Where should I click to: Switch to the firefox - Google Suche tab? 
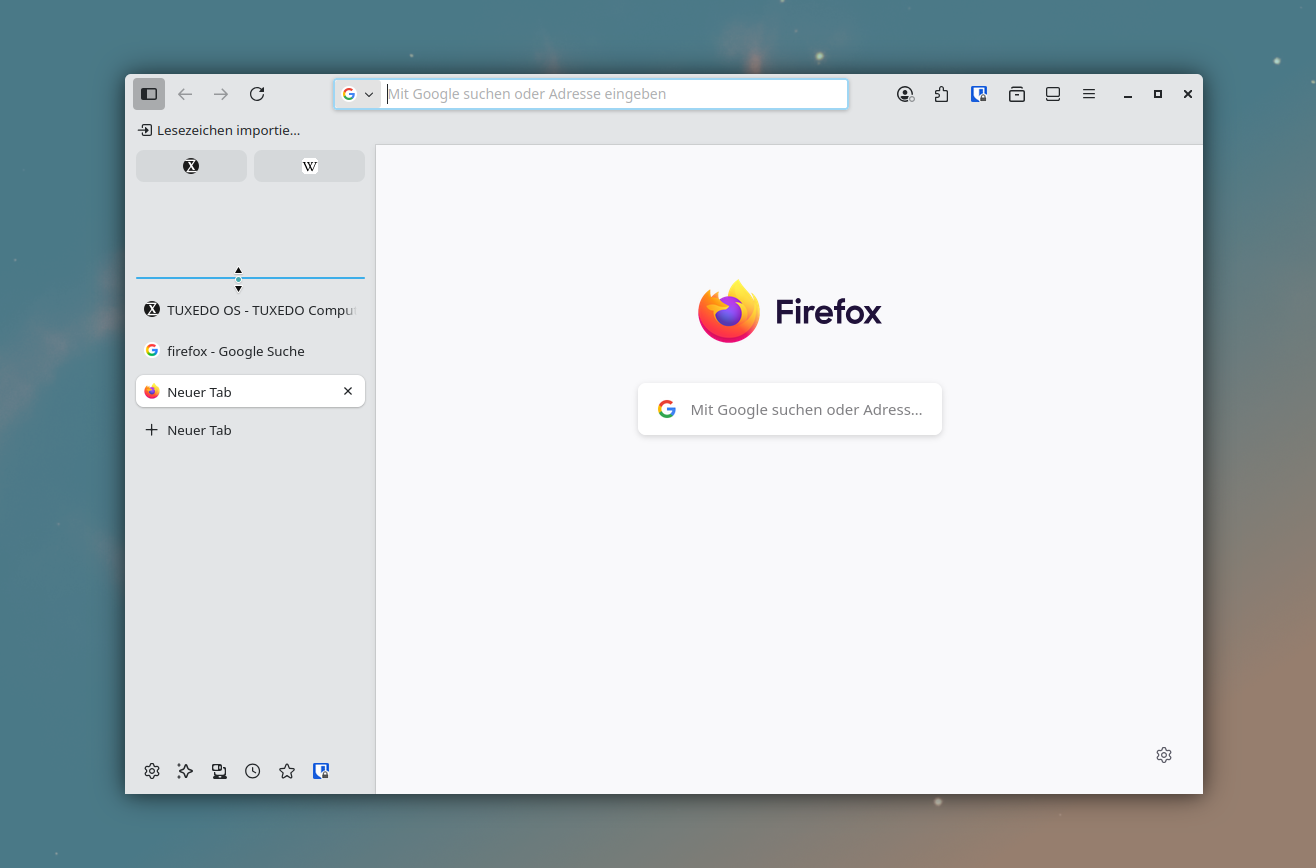tap(250, 351)
